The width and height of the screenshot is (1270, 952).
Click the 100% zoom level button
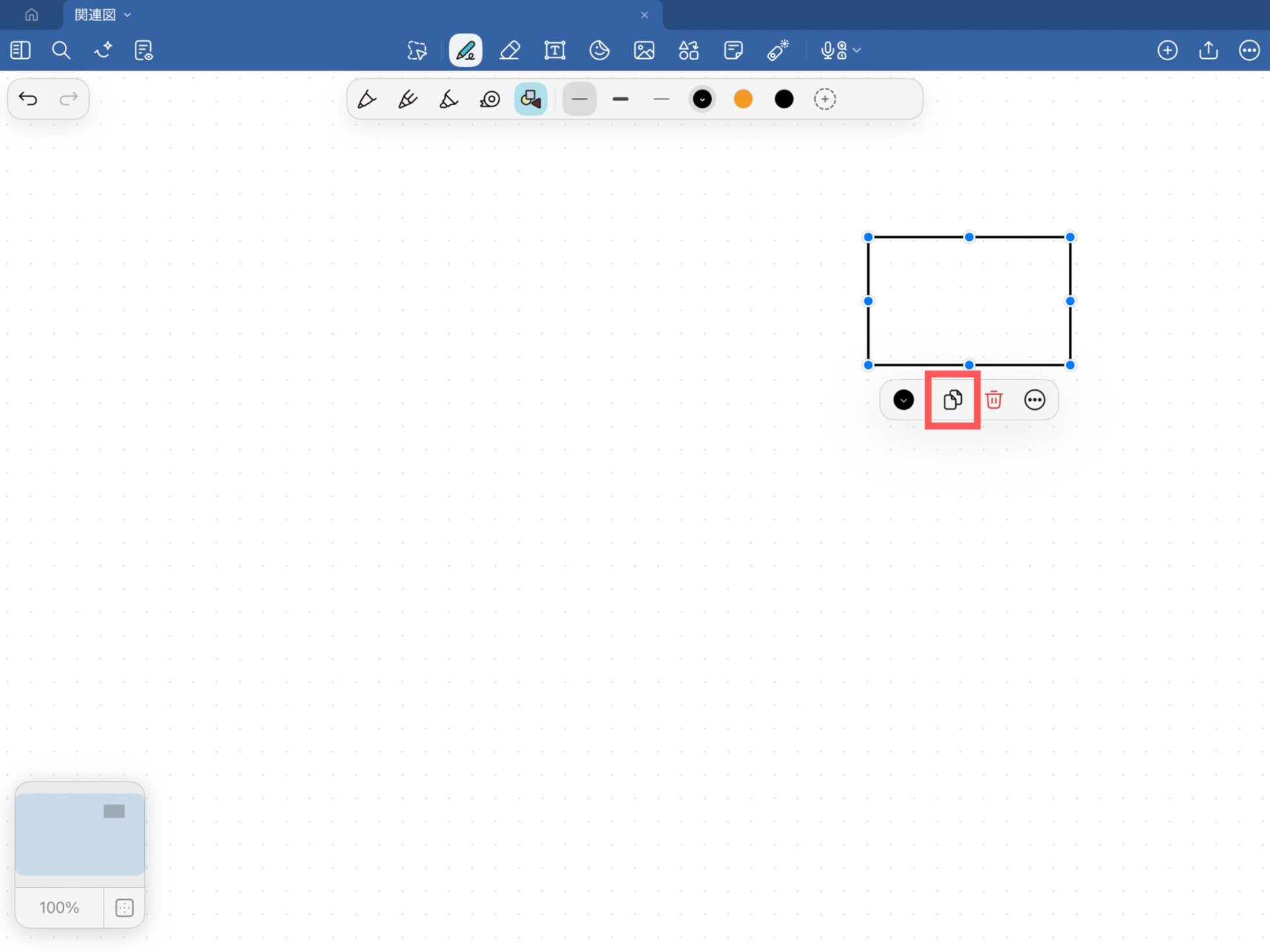[x=59, y=908]
